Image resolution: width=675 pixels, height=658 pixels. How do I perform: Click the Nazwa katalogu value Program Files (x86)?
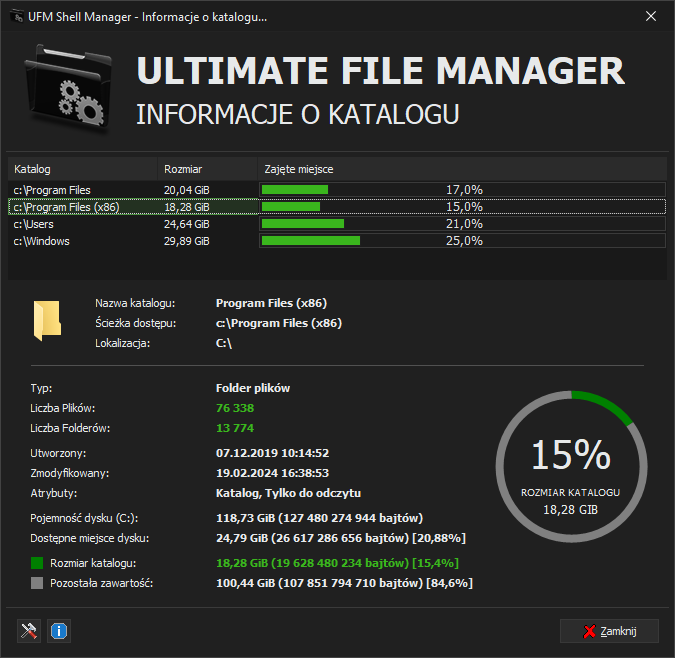(271, 303)
